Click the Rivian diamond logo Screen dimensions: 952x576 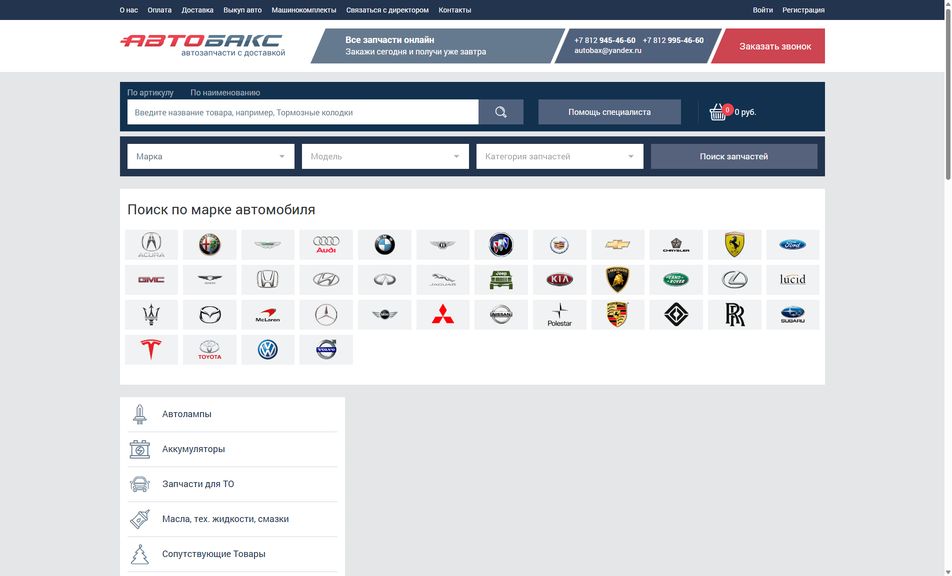676,315
